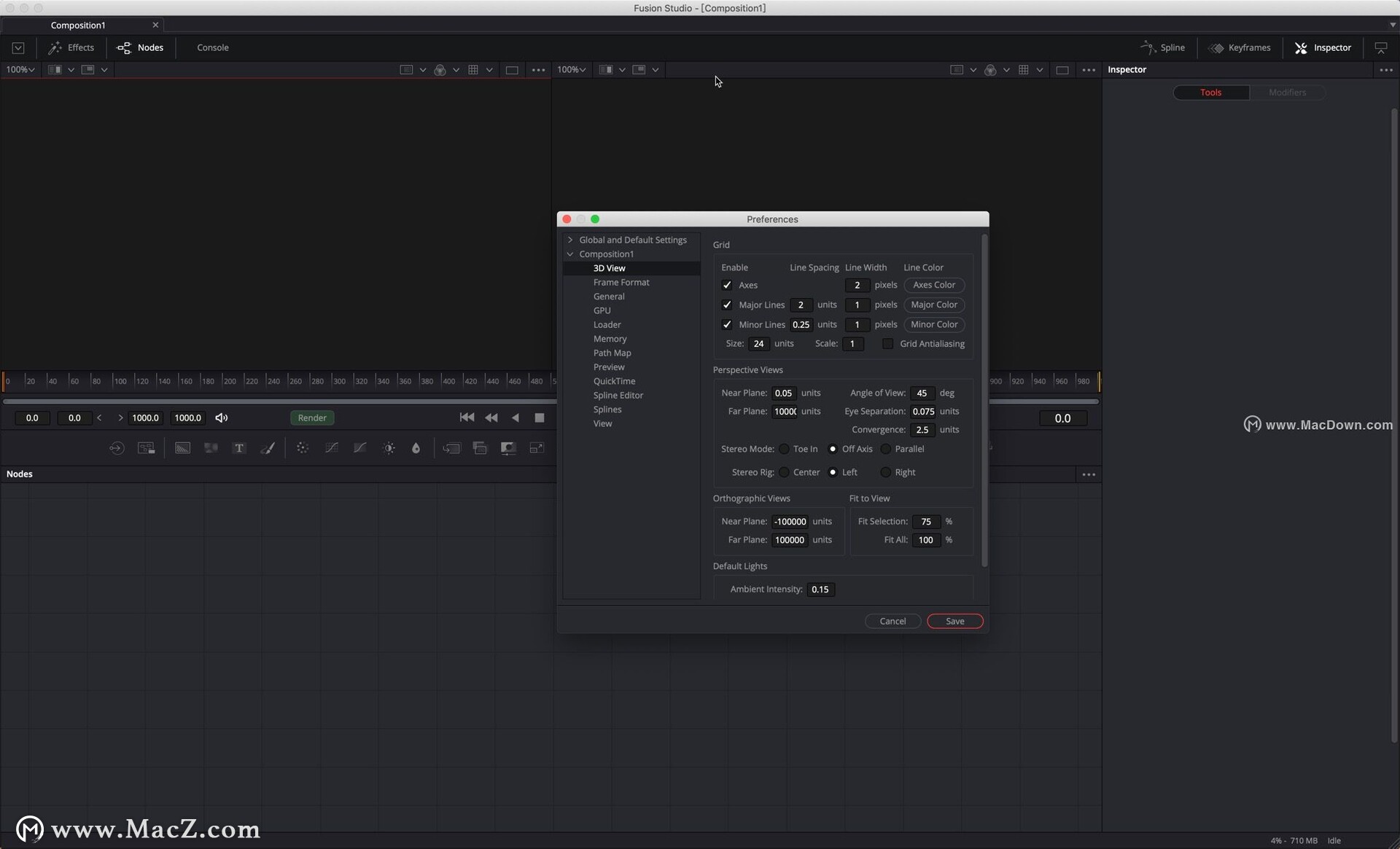
Task: Open the Console panel
Action: tap(212, 47)
